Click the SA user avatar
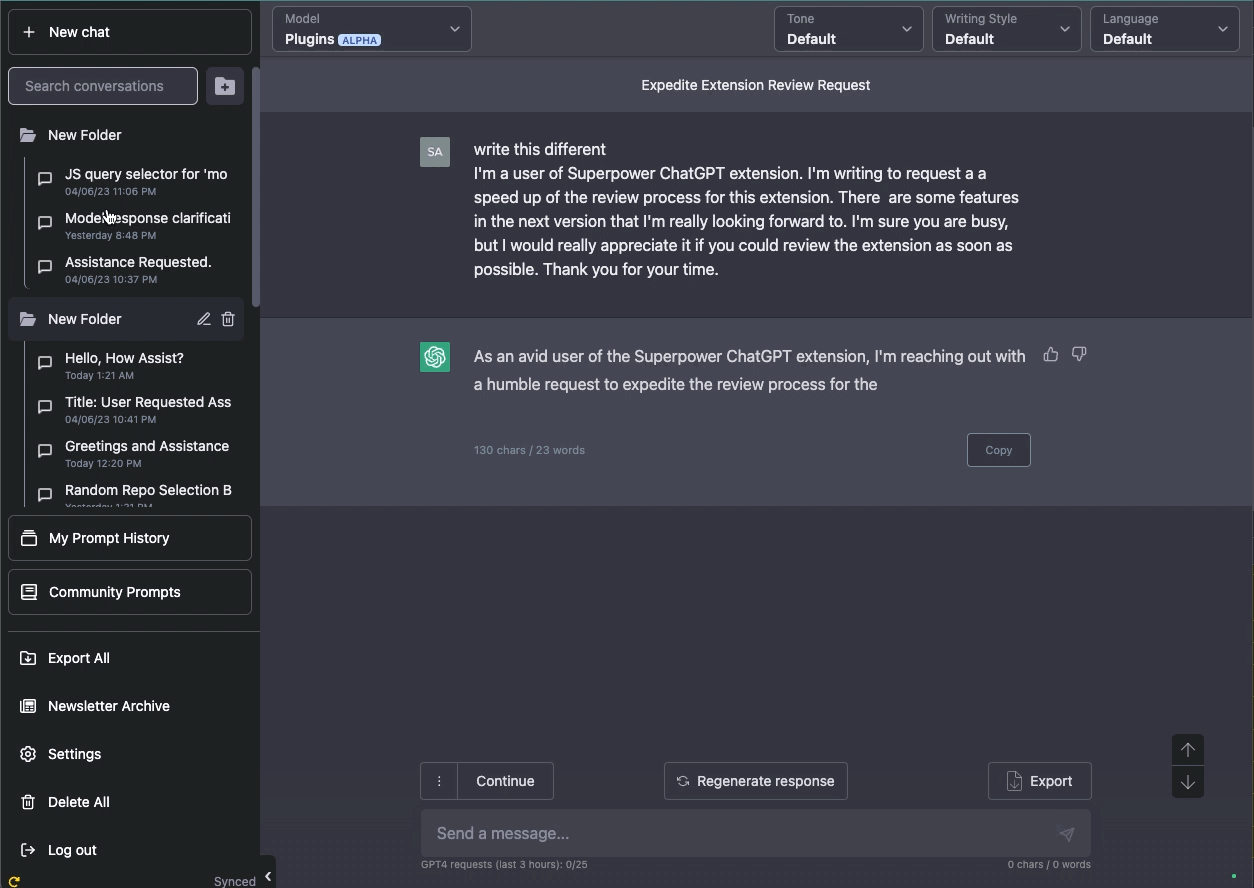 [x=435, y=152]
